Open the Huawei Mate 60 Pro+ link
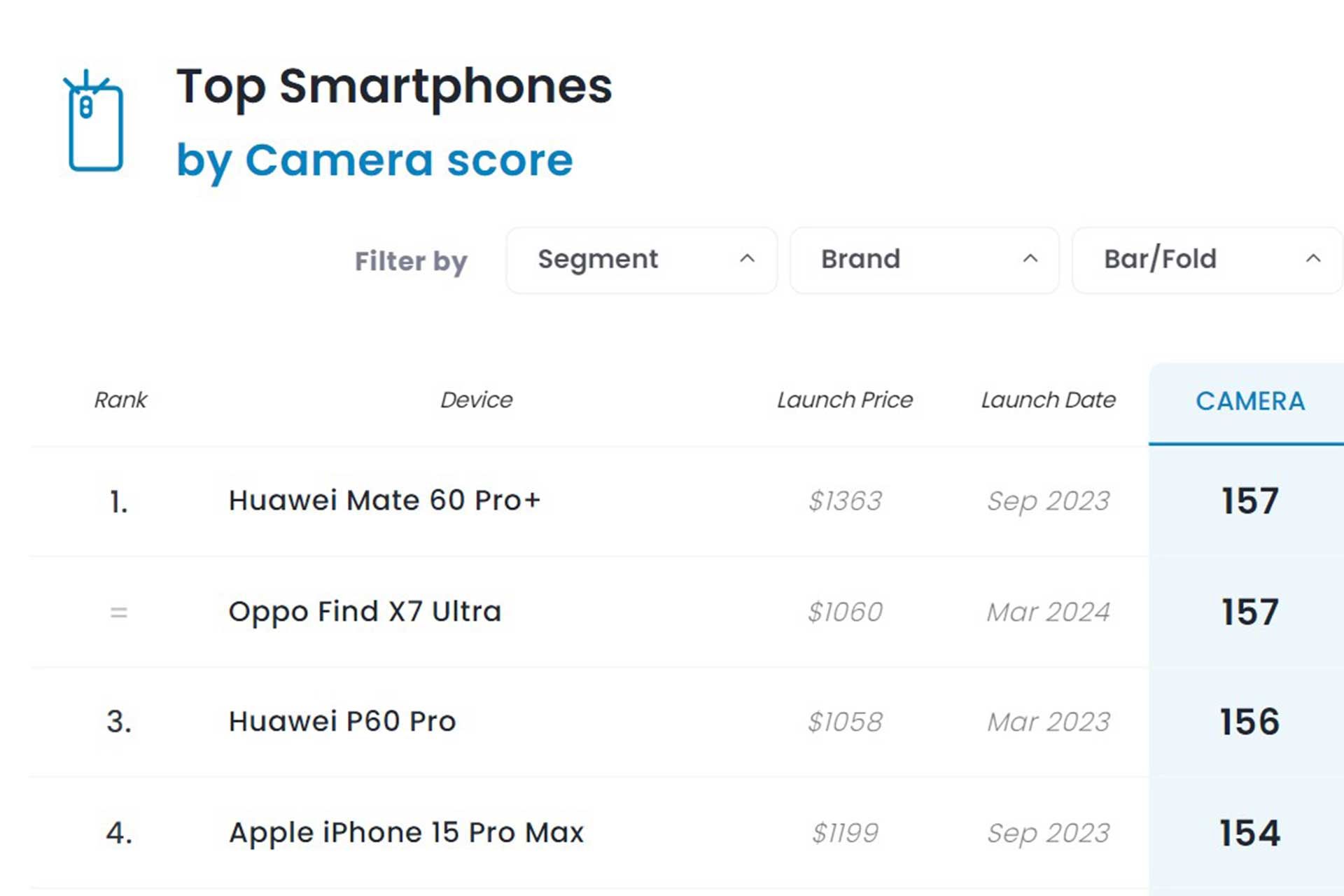 [384, 500]
